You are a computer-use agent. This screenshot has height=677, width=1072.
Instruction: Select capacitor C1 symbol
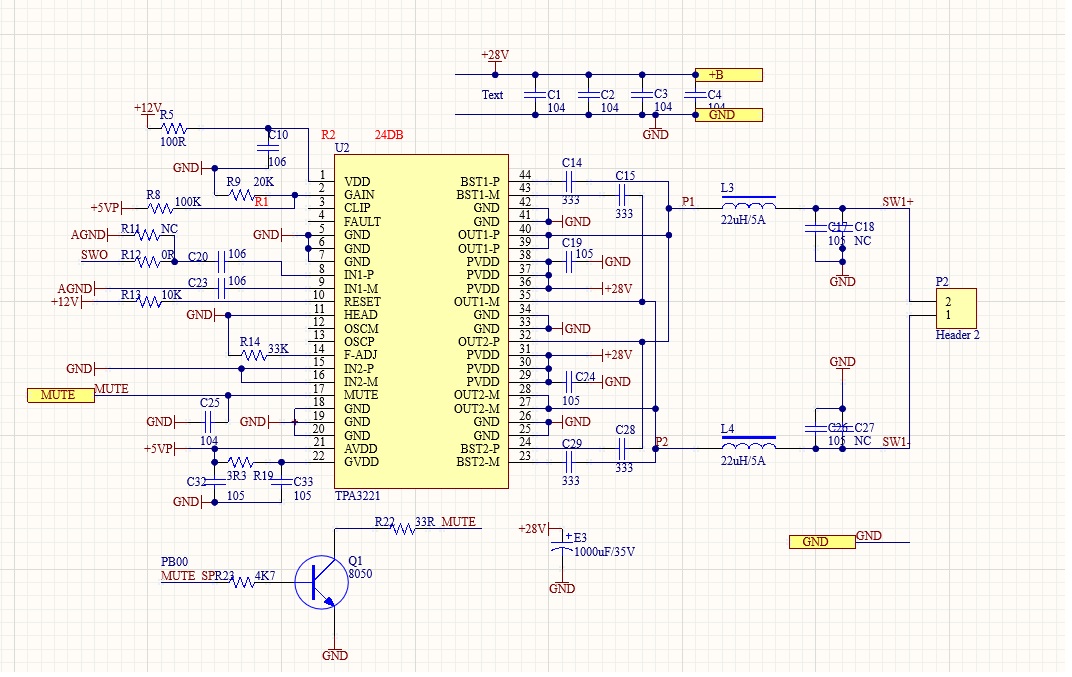pyautogui.click(x=535, y=94)
